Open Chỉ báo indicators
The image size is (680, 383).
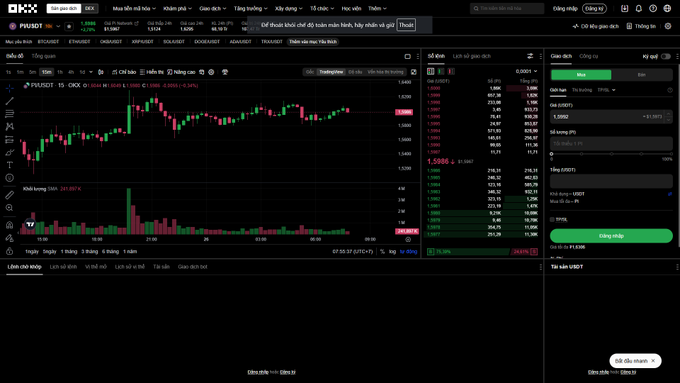tap(124, 72)
